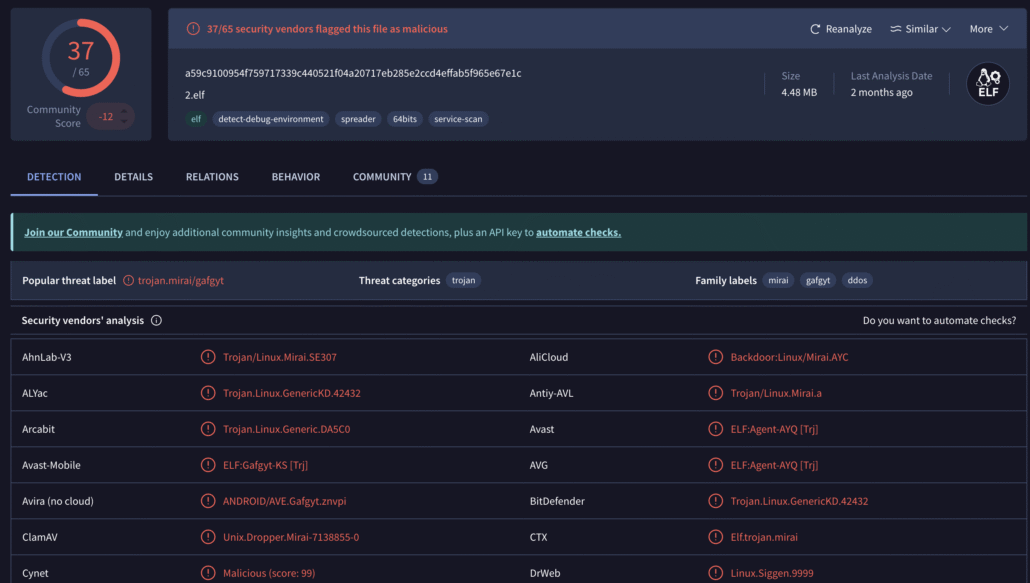
Task: Follow the Join our Community link
Action: pos(73,232)
